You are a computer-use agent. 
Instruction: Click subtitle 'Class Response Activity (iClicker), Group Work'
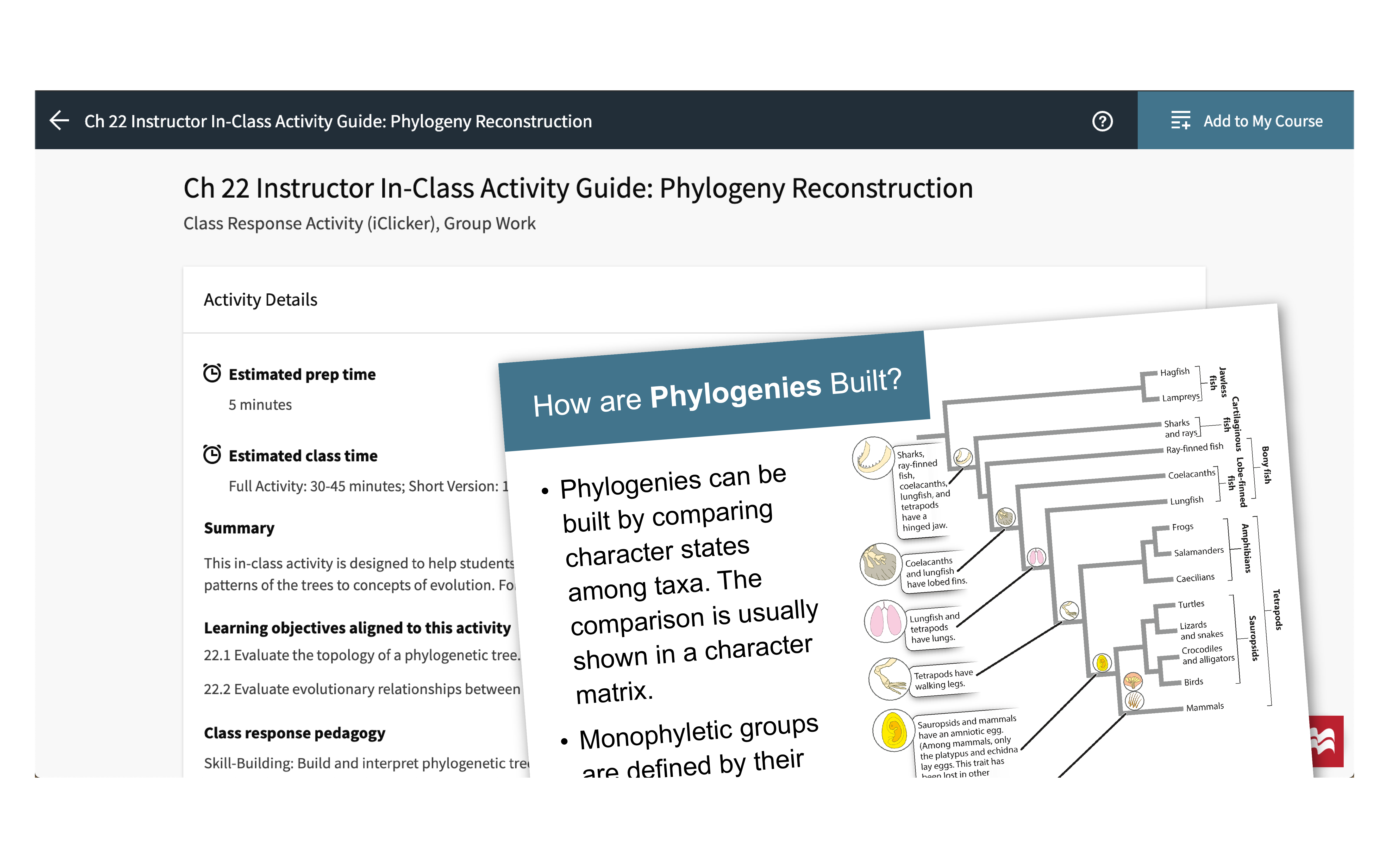point(359,223)
